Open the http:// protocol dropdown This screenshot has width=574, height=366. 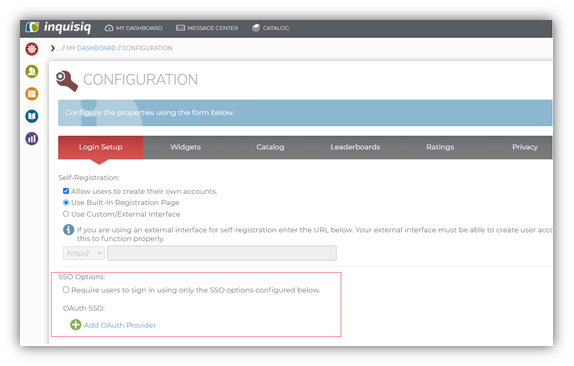tap(84, 253)
